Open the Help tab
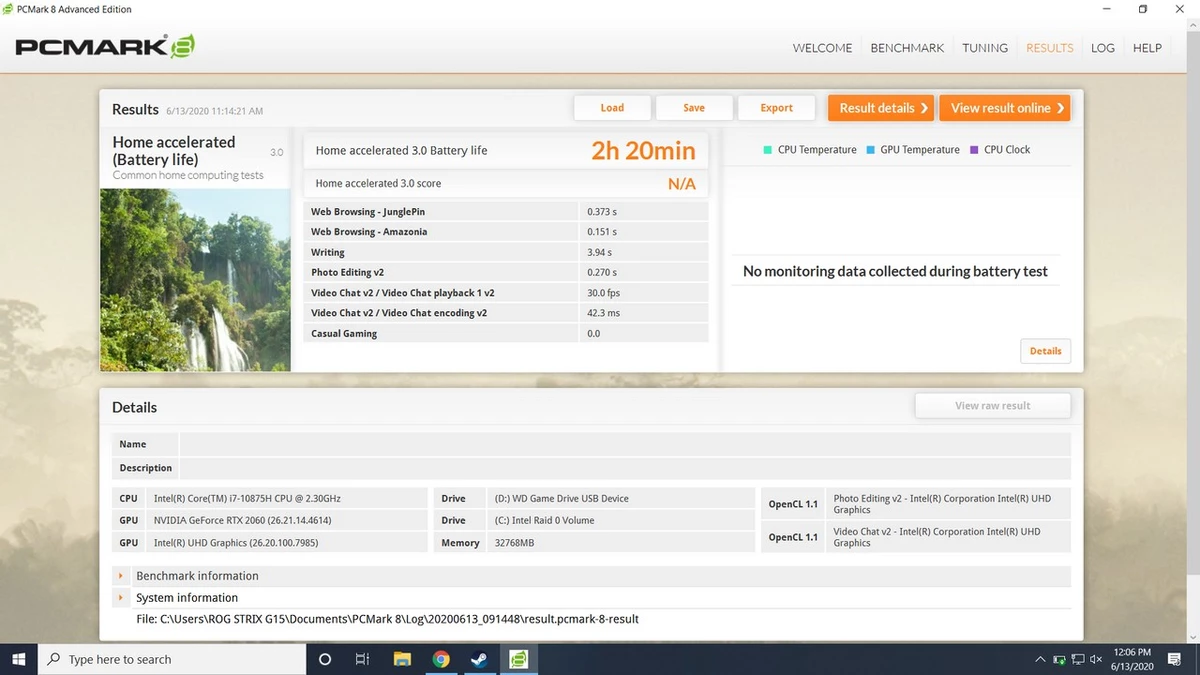This screenshot has height=675, width=1200. tap(1147, 48)
